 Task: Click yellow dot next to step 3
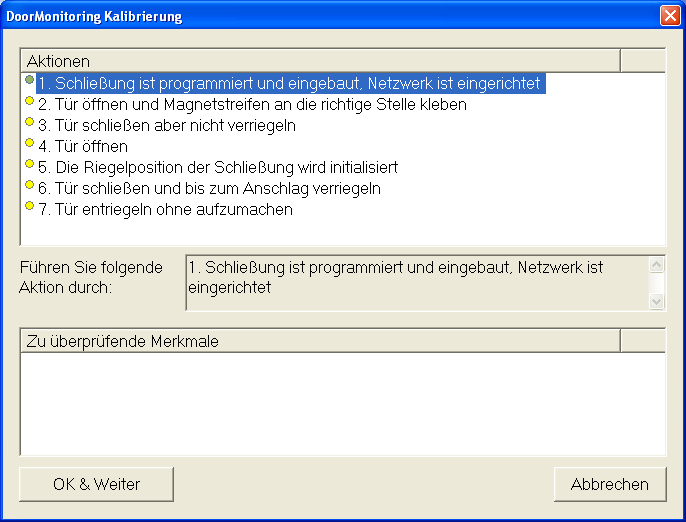tap(29, 122)
